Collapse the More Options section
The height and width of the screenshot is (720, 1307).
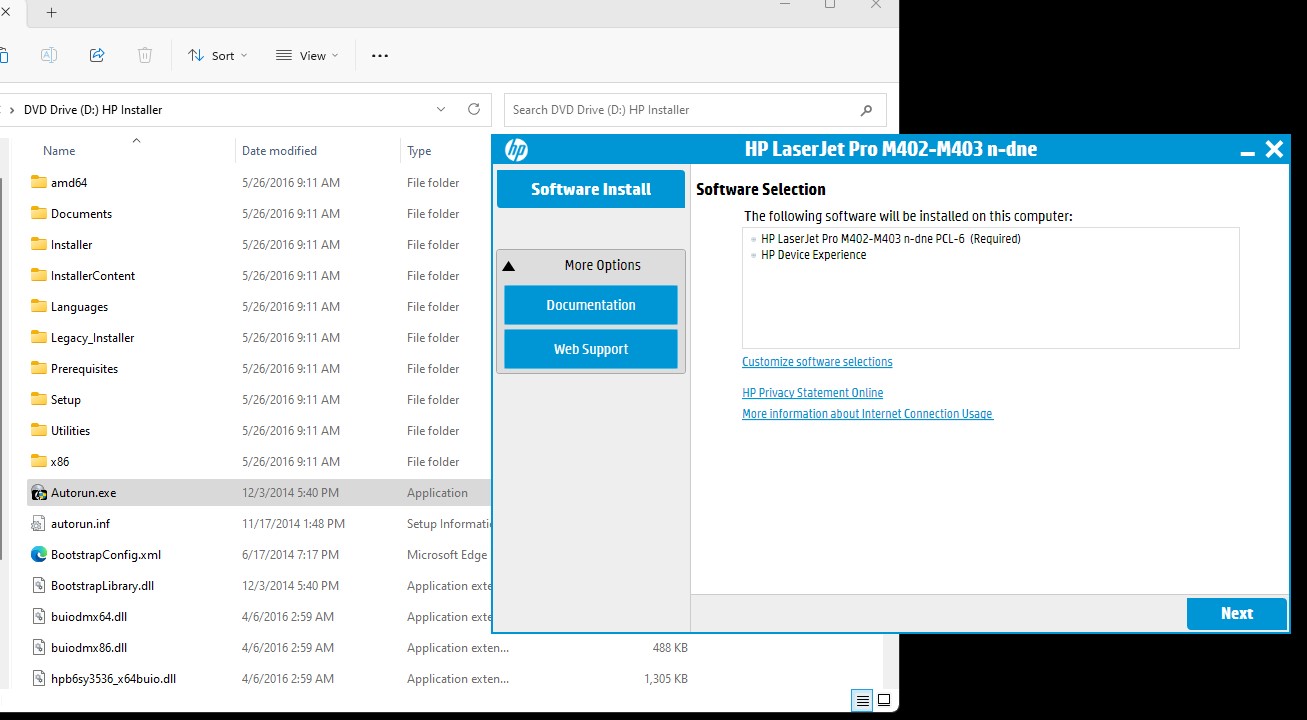click(x=509, y=266)
